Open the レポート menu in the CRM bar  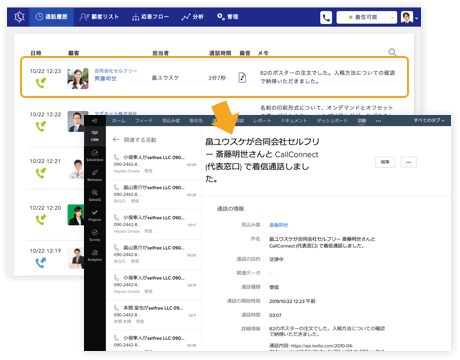pos(262,121)
